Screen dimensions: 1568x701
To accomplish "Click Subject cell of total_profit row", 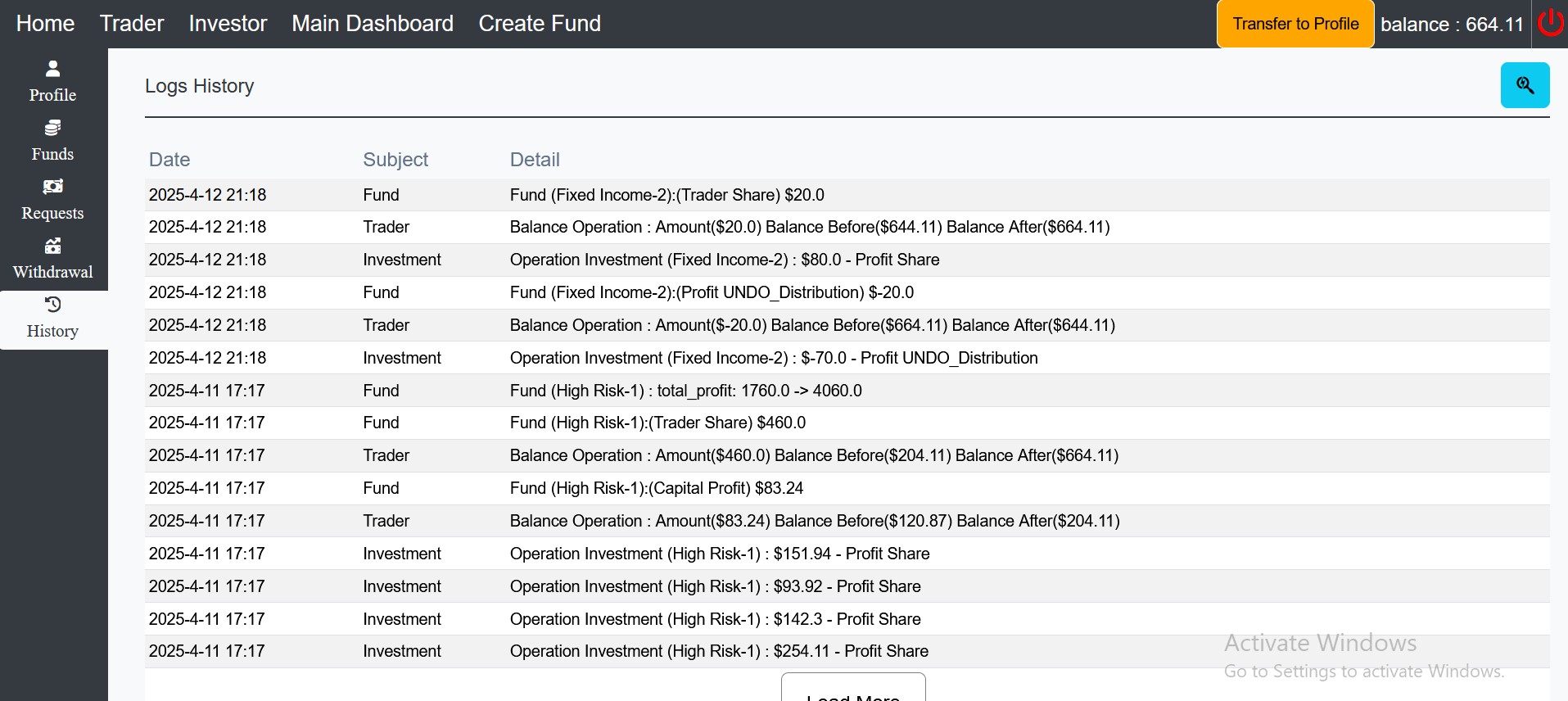I will coord(382,391).
